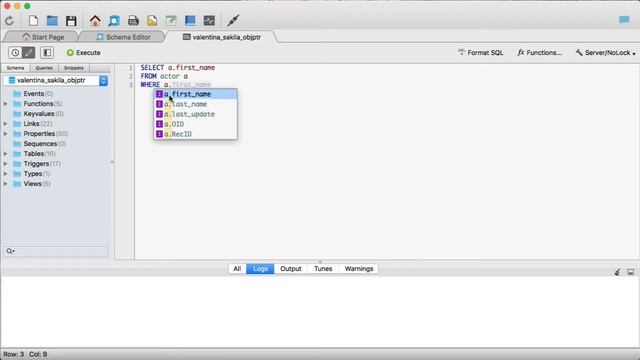Click the Execute button label
The width and height of the screenshot is (640, 360).
click(88, 53)
